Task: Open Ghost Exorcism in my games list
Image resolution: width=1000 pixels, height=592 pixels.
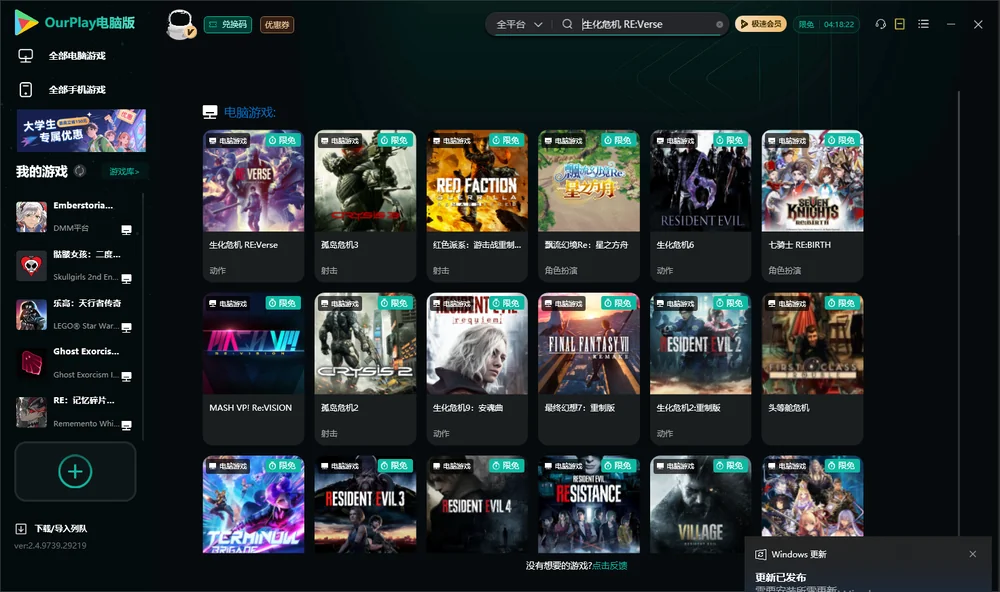Action: tap(75, 363)
